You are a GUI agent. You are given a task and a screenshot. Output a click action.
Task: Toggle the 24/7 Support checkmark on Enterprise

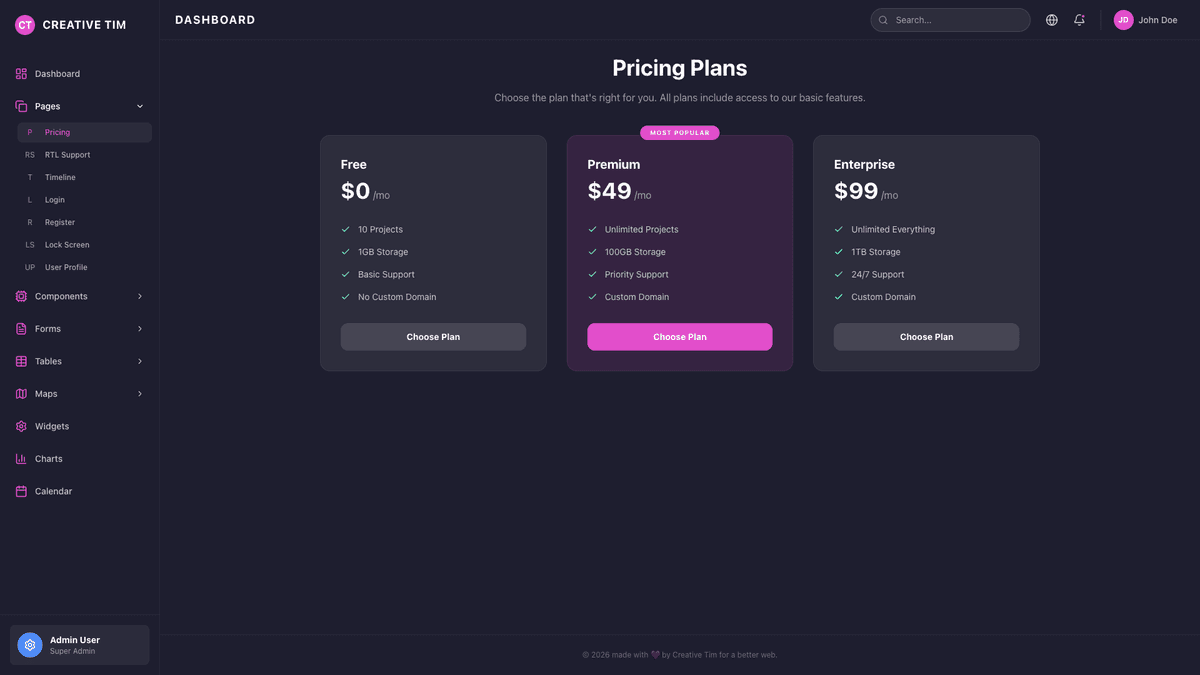[838, 274]
